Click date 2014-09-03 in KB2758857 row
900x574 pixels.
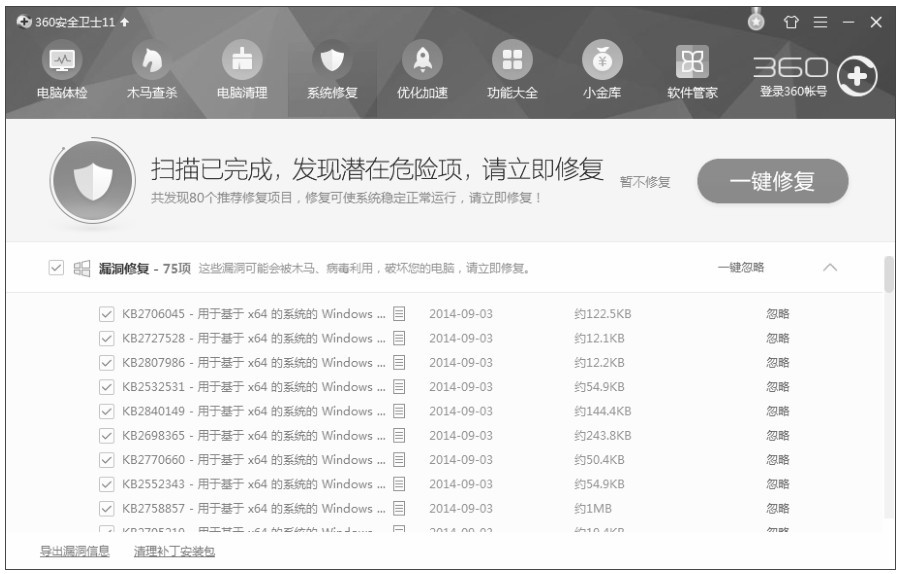coord(461,509)
